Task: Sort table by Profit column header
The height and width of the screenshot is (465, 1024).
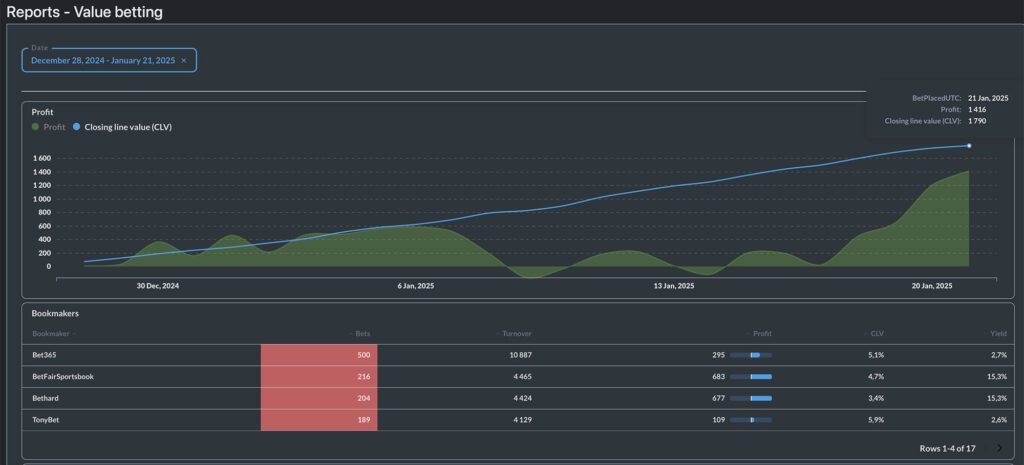Action: (x=761, y=333)
